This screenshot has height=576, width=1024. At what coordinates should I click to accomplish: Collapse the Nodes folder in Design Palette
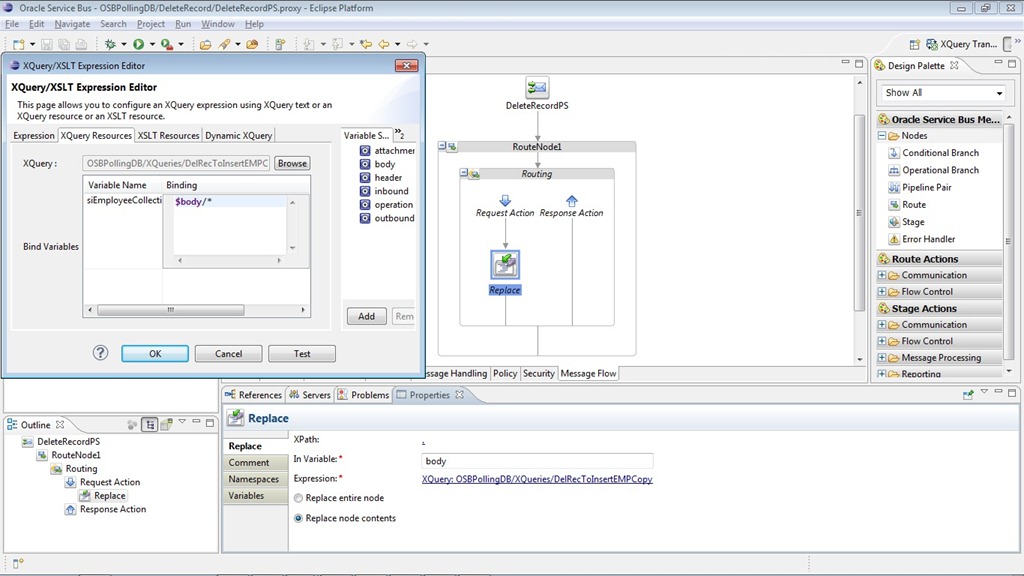coord(883,136)
